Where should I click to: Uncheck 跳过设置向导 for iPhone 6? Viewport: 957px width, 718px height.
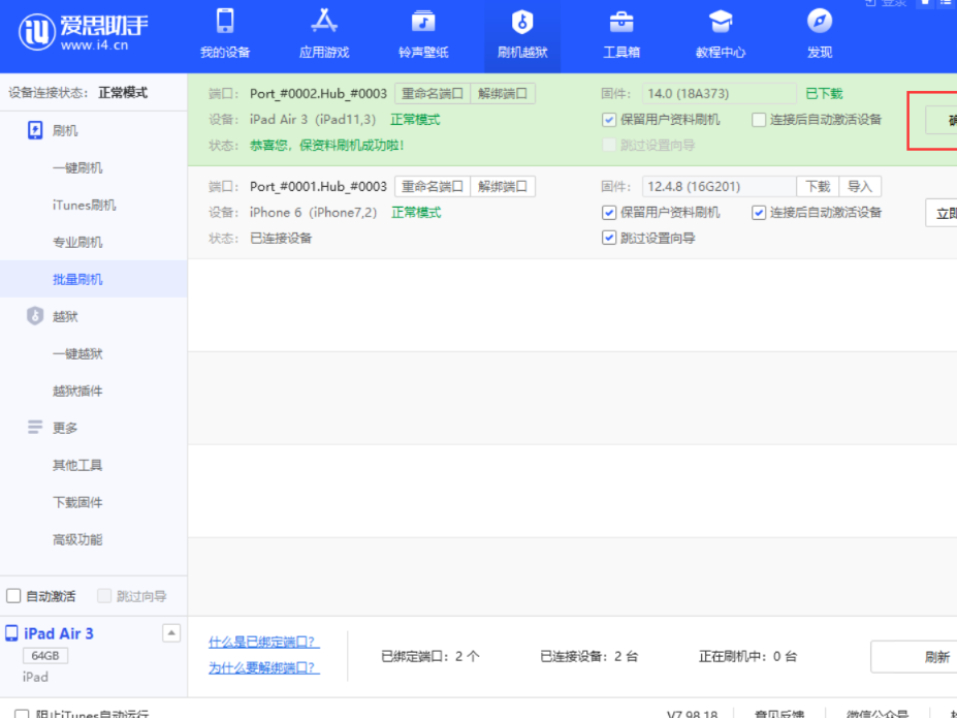[x=609, y=238]
